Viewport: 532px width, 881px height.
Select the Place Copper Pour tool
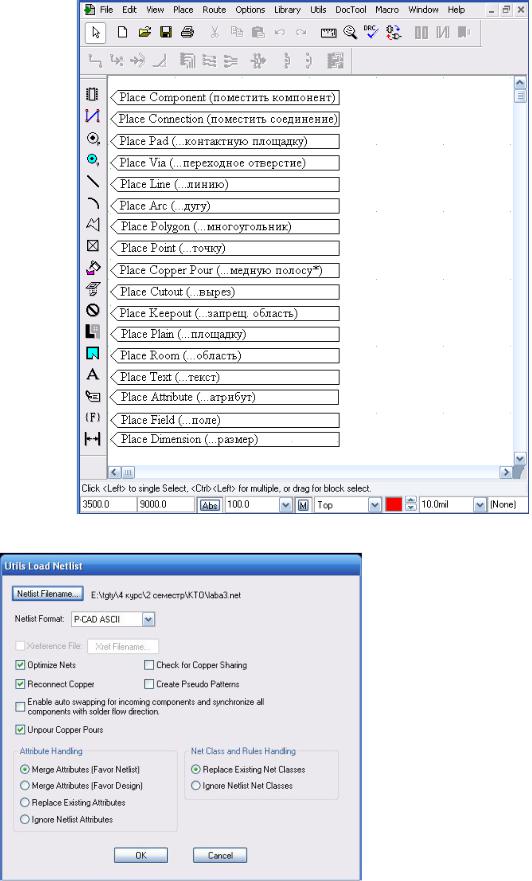pos(93,267)
